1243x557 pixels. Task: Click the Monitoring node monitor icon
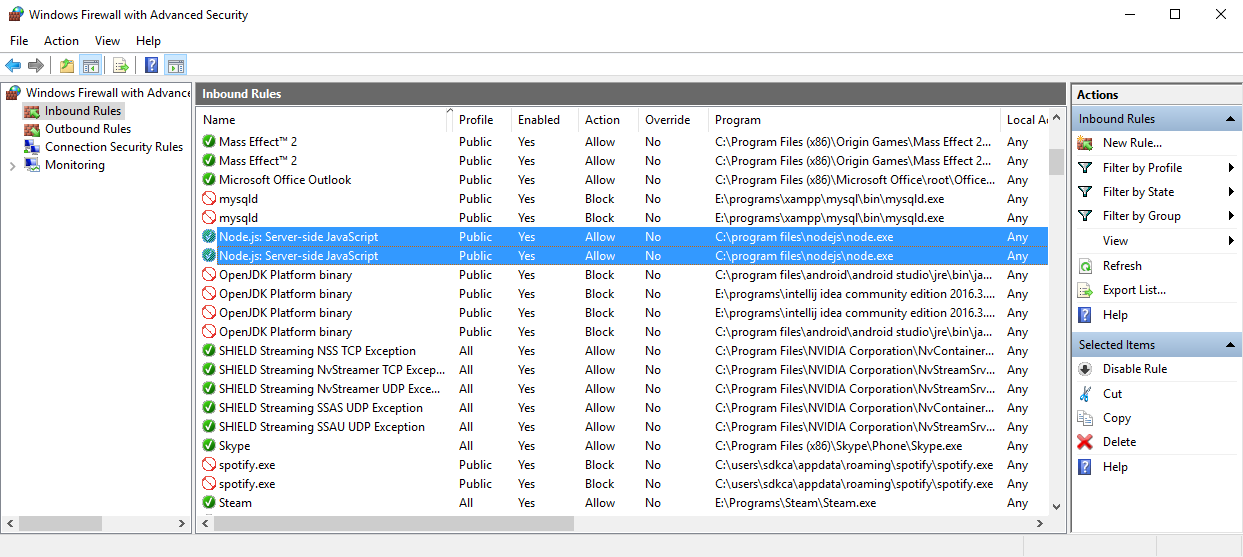[x=33, y=165]
